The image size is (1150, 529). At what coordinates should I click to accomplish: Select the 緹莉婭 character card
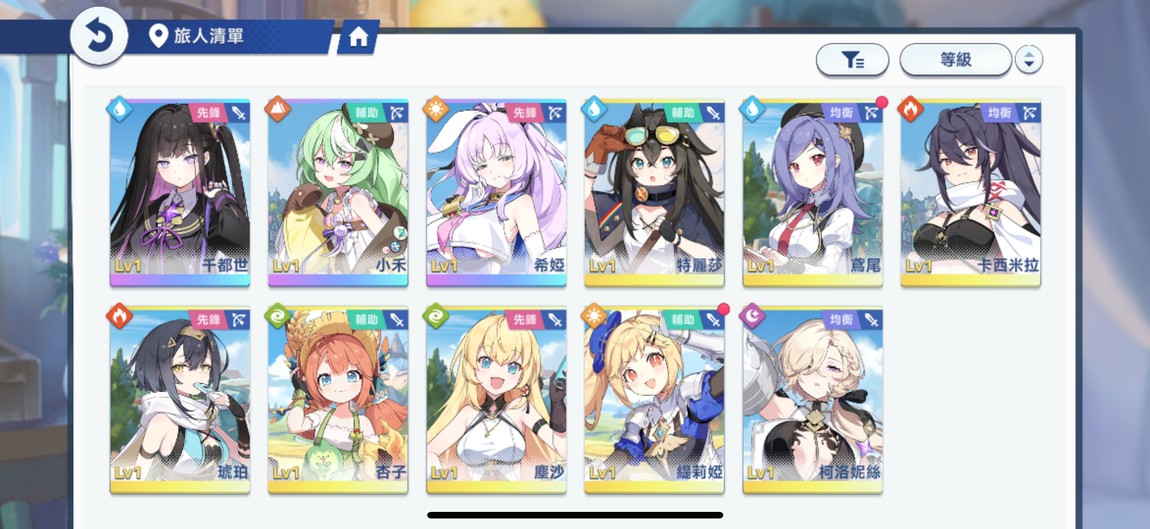(x=654, y=401)
